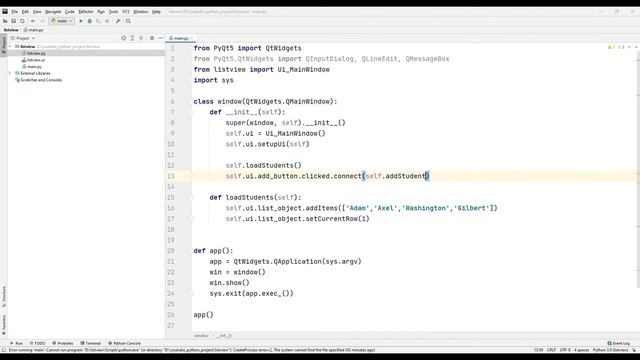Click the Reload from disk icon
The image size is (640, 360).
point(22,21)
